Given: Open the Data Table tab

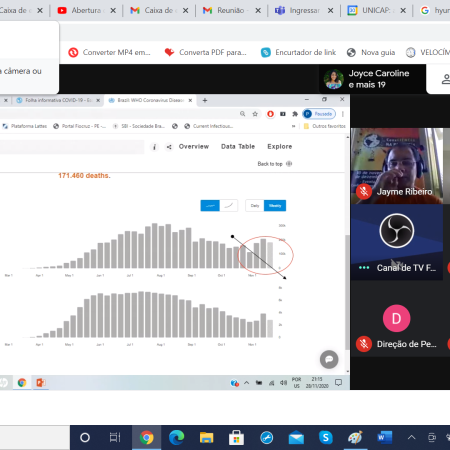Looking at the screenshot, I should (238, 146).
